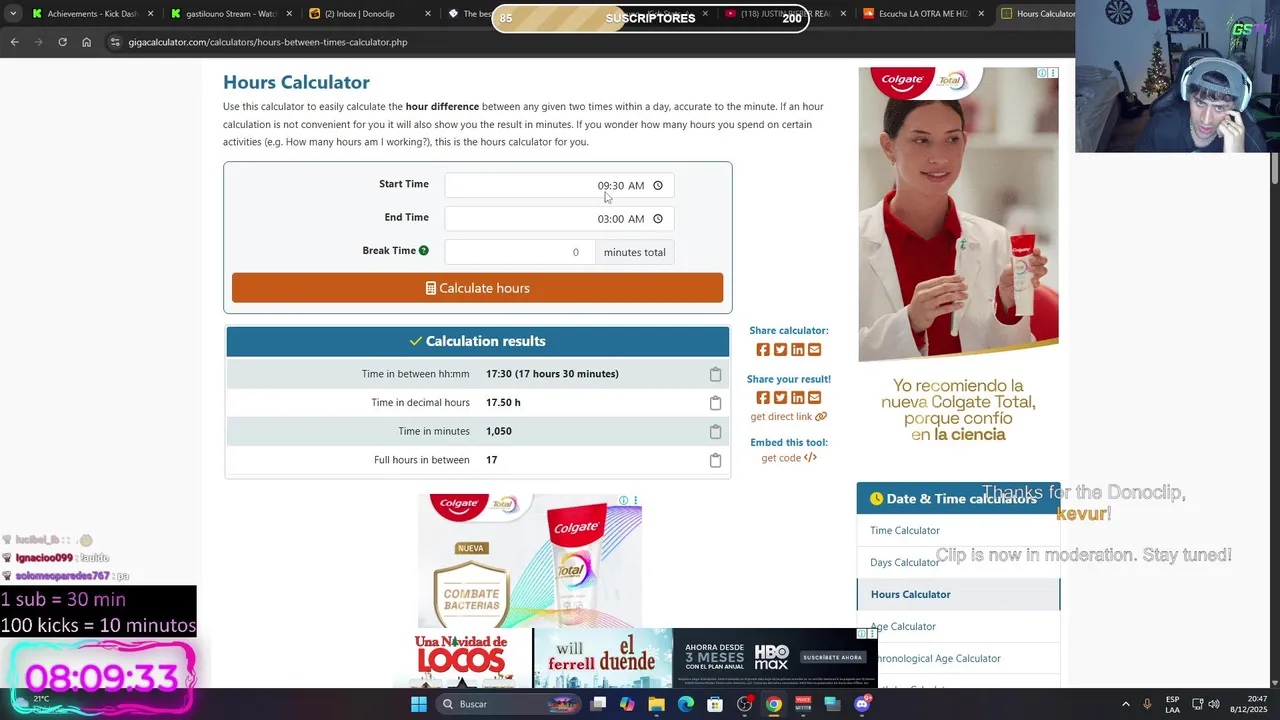Open the Chronological Age Calculator link
1280x720 pixels.
936,658
